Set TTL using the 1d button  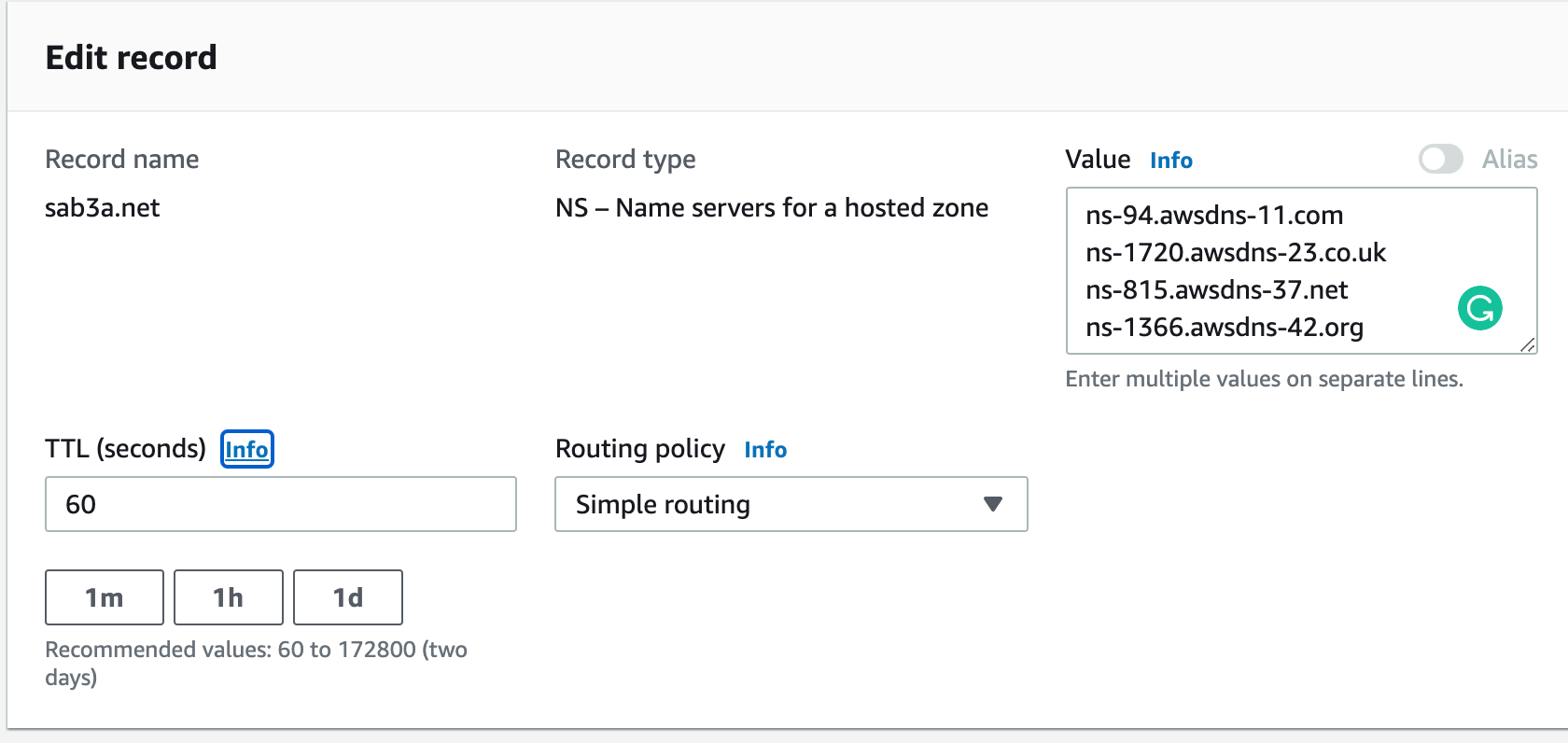pos(347,597)
